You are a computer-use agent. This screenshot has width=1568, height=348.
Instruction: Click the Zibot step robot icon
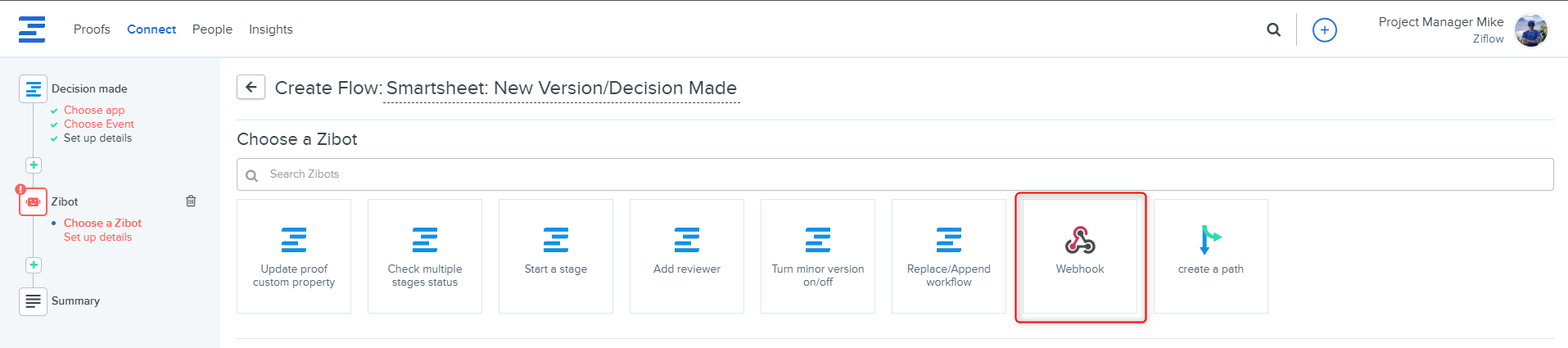click(33, 201)
